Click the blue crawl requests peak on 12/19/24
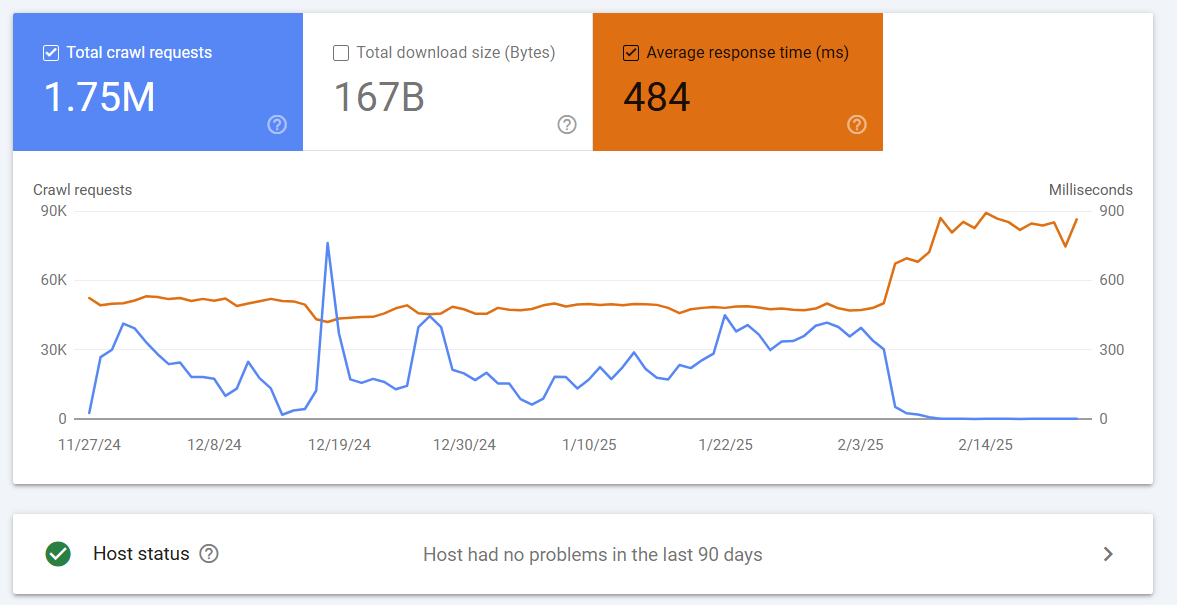This screenshot has width=1177, height=605. (x=327, y=243)
